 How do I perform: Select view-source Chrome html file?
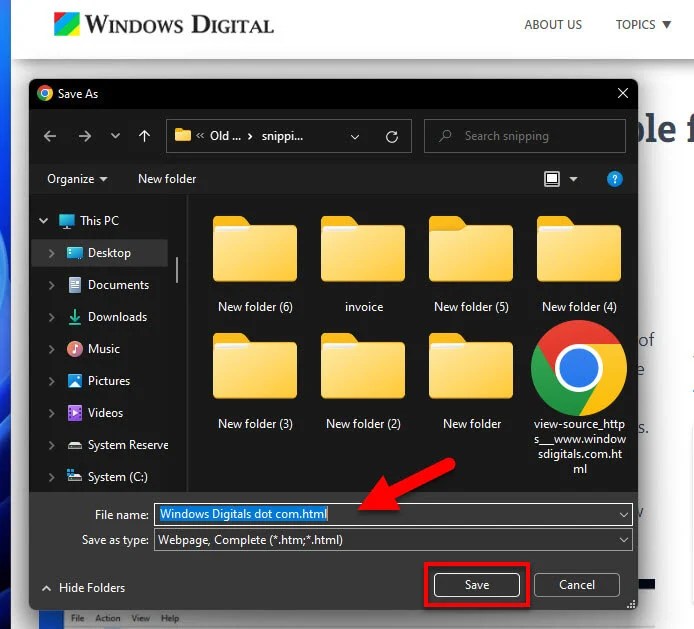(x=579, y=397)
